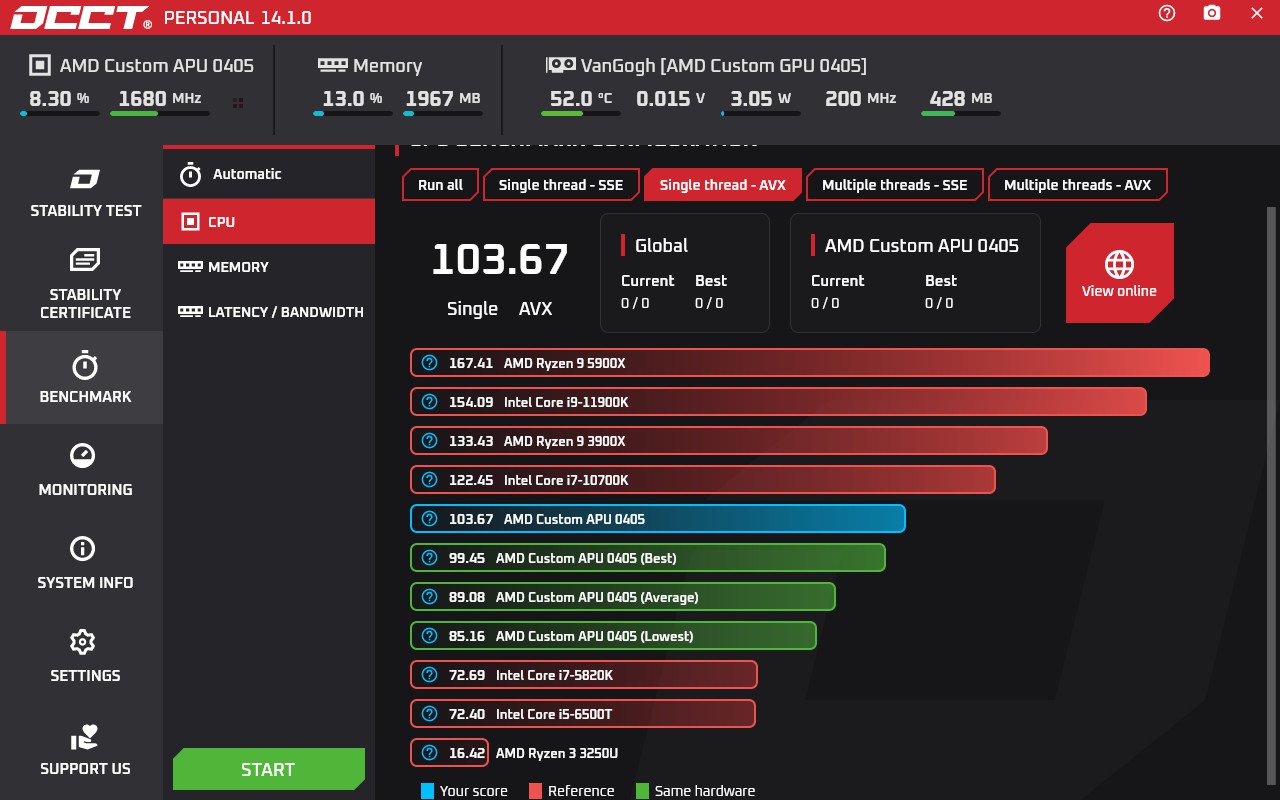Image resolution: width=1280 pixels, height=800 pixels.
Task: Select the CPU benchmark menu item
Action: click(269, 221)
